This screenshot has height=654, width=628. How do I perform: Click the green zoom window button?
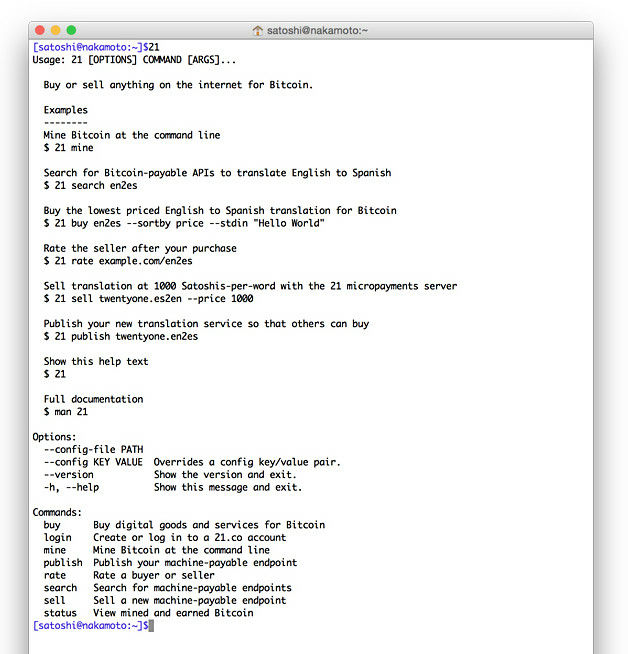click(71, 30)
